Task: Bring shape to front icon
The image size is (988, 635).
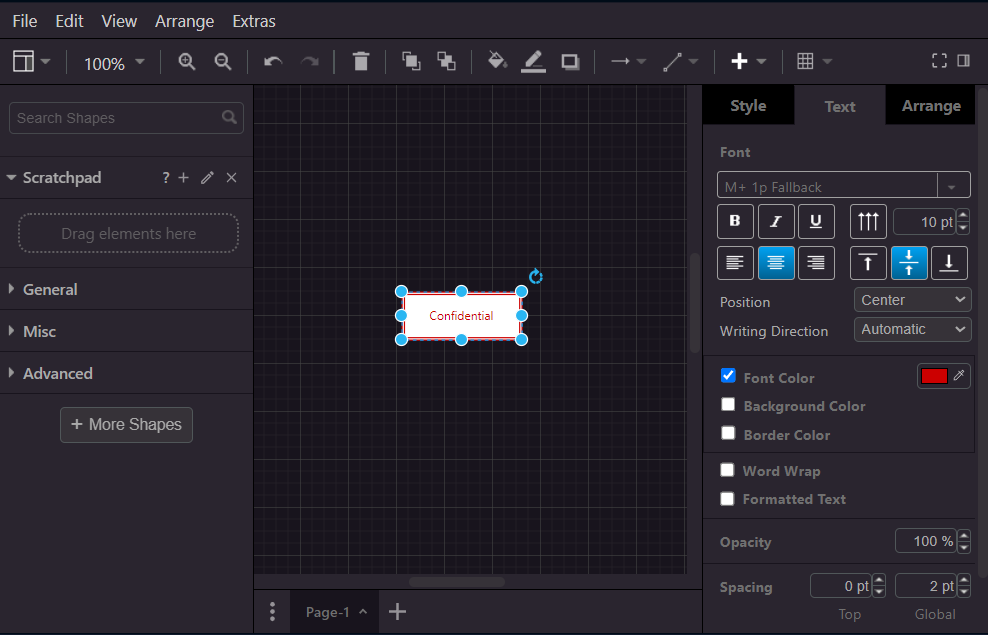Action: tap(411, 61)
